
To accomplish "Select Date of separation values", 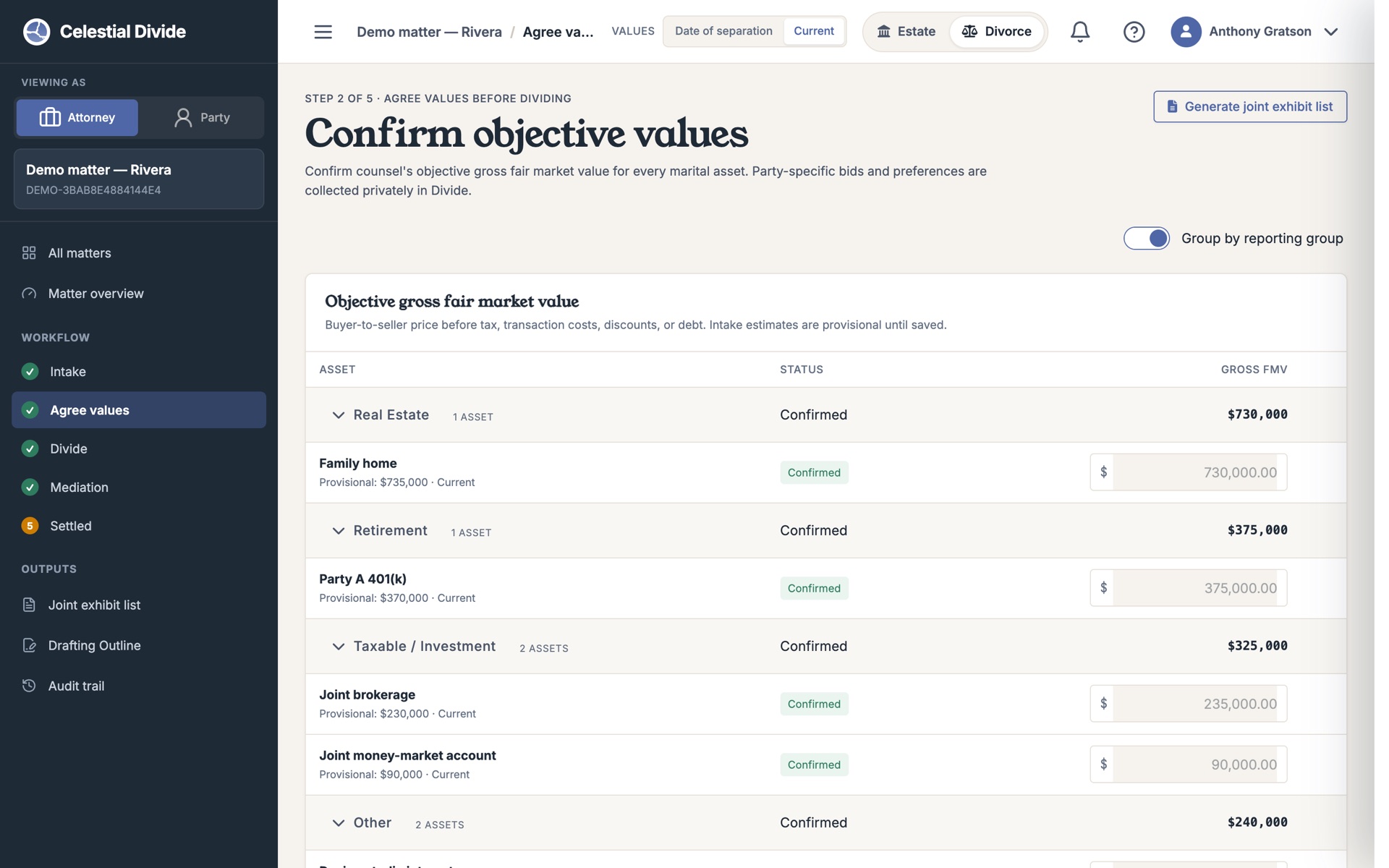I will tap(723, 31).
